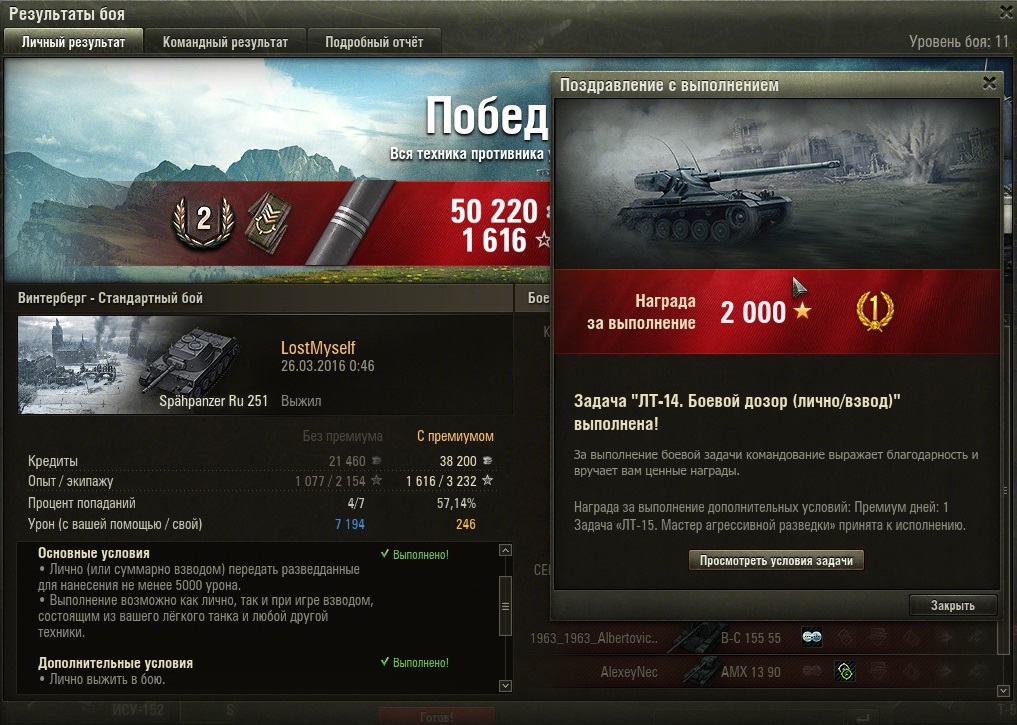The height and width of the screenshot is (725, 1017).
Task: Select the Личный результат tab
Action: [x=73, y=42]
